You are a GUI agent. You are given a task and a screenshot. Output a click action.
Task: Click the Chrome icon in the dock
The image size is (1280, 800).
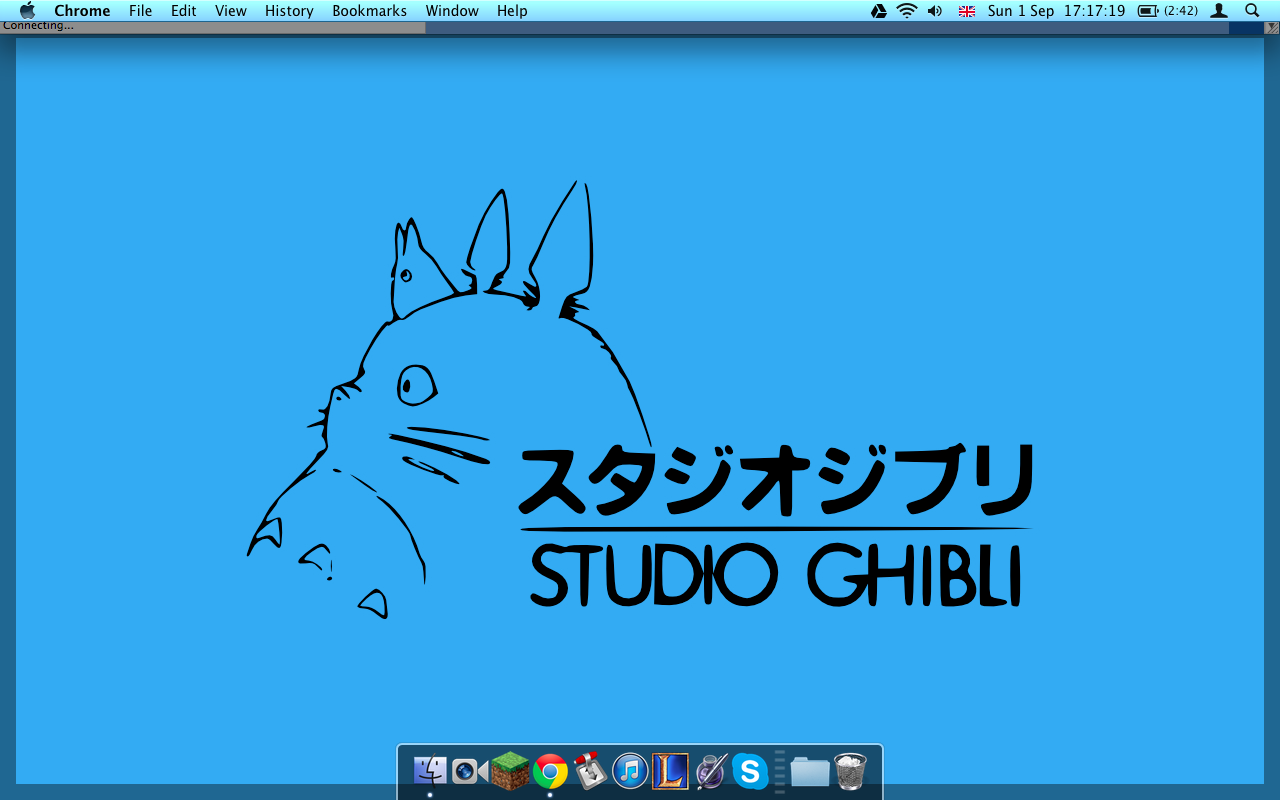tap(550, 771)
